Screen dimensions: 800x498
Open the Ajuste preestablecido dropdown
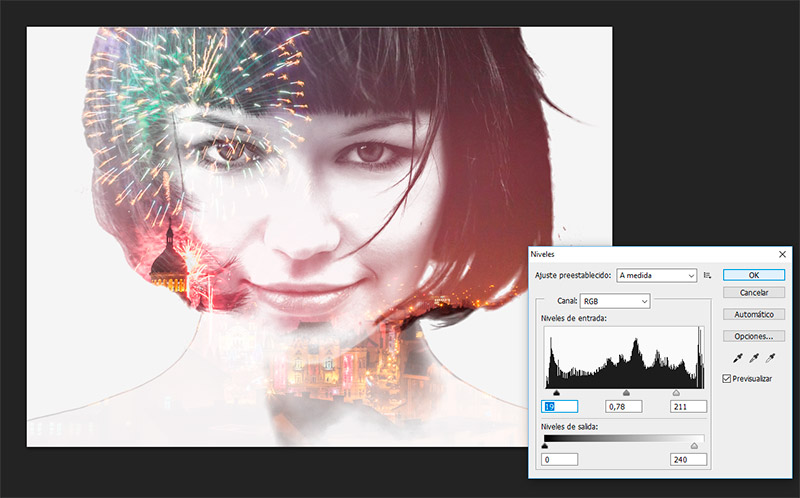[x=656, y=275]
